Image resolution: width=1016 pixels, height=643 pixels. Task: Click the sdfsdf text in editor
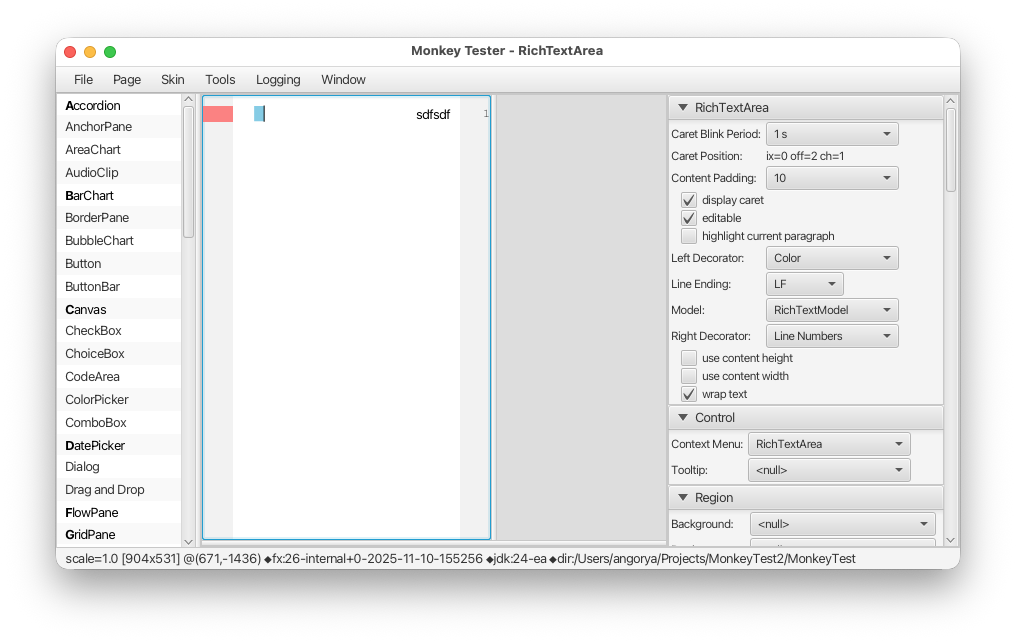point(433,115)
